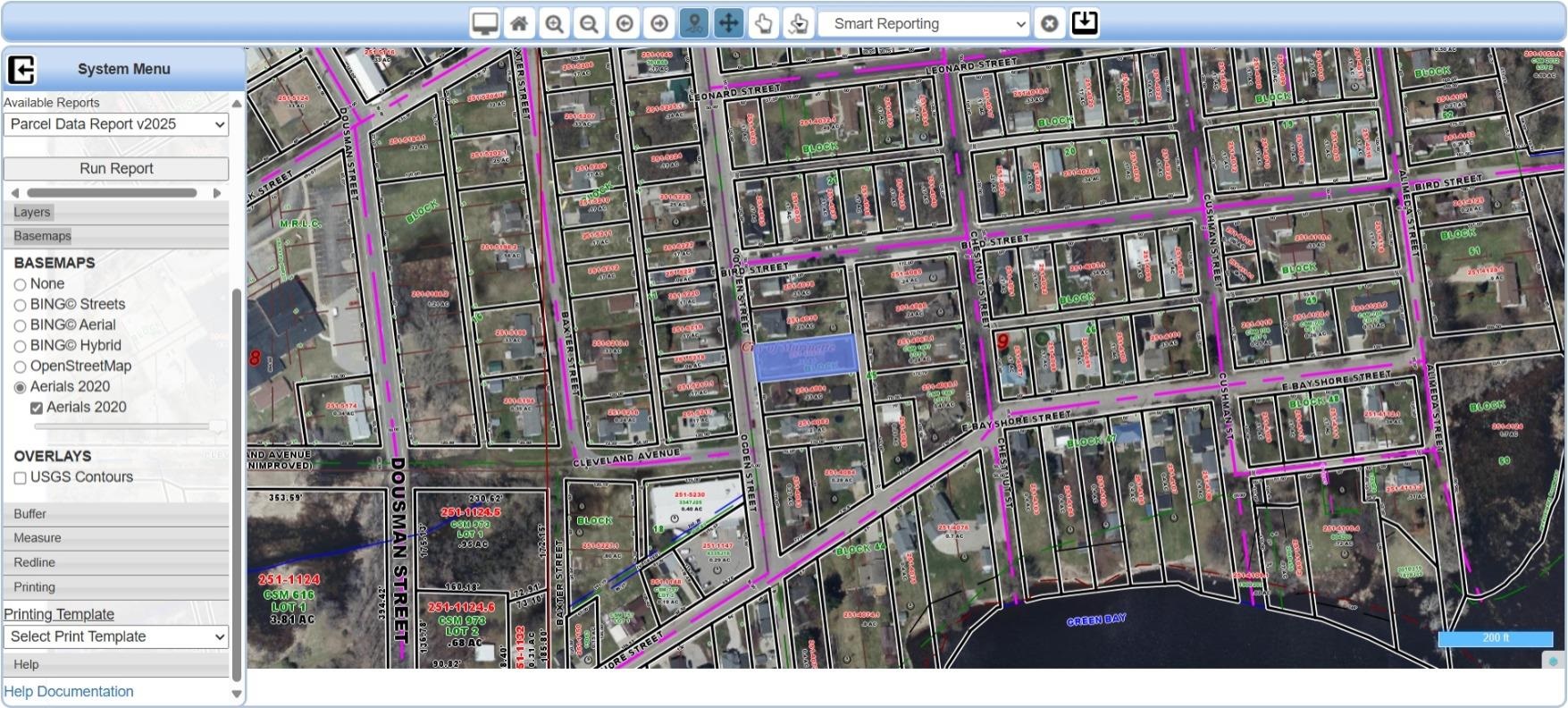Open the Parcel Data Report v2025 dropdown
Screen dimensions: 1568x708
point(116,124)
